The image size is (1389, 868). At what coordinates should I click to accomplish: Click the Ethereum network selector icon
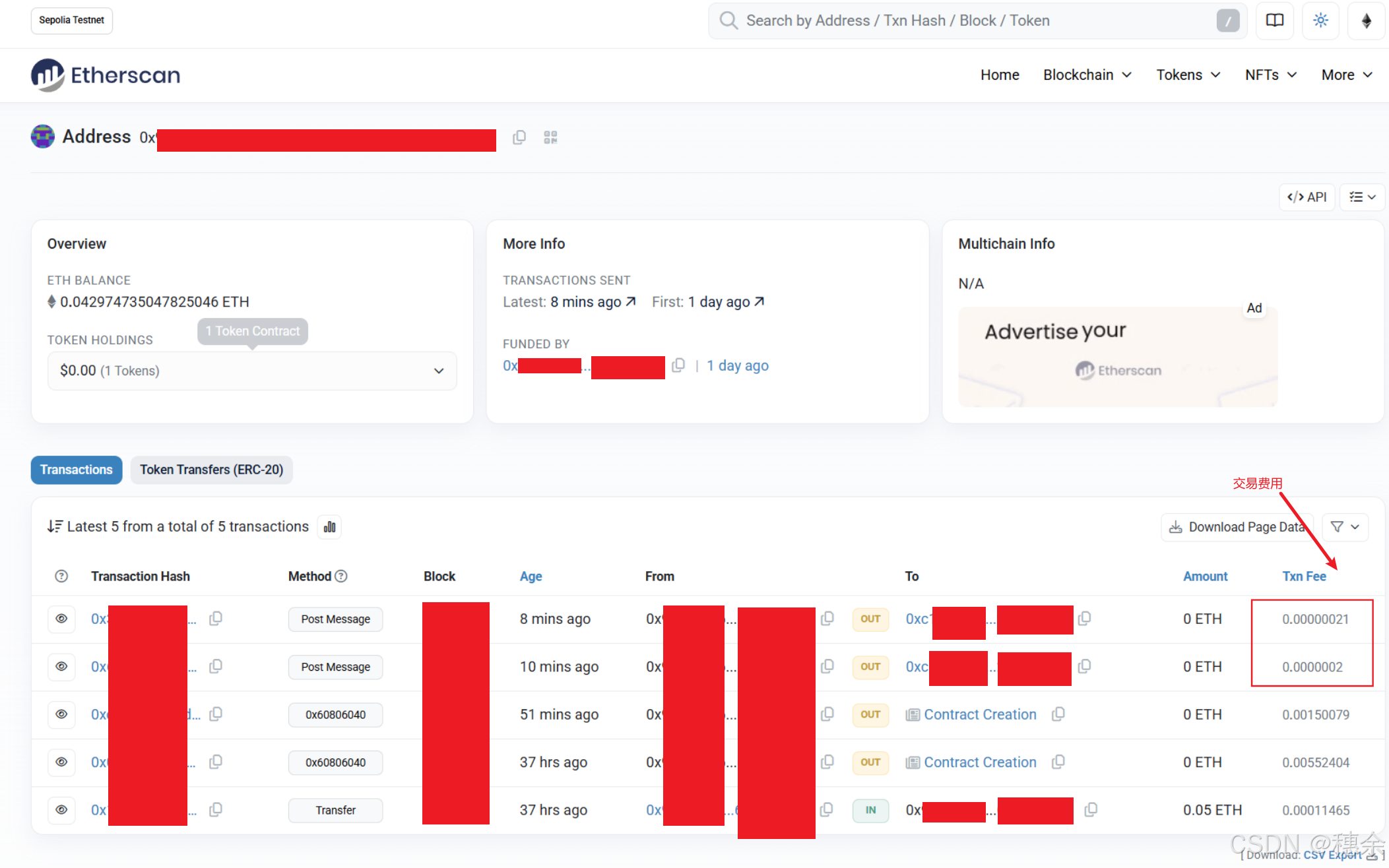pos(1366,20)
